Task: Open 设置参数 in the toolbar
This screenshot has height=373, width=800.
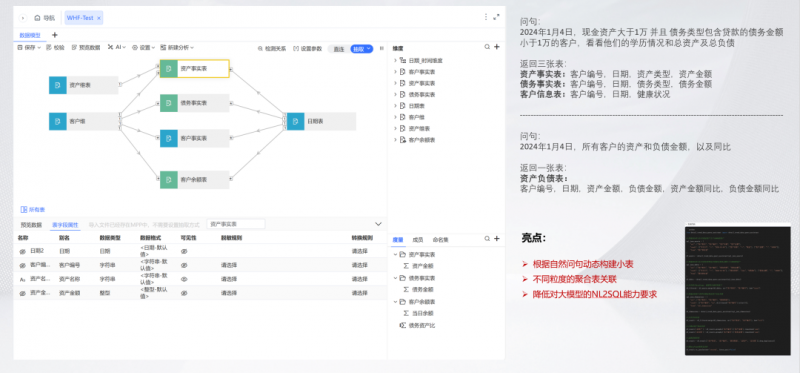Action: (308, 49)
